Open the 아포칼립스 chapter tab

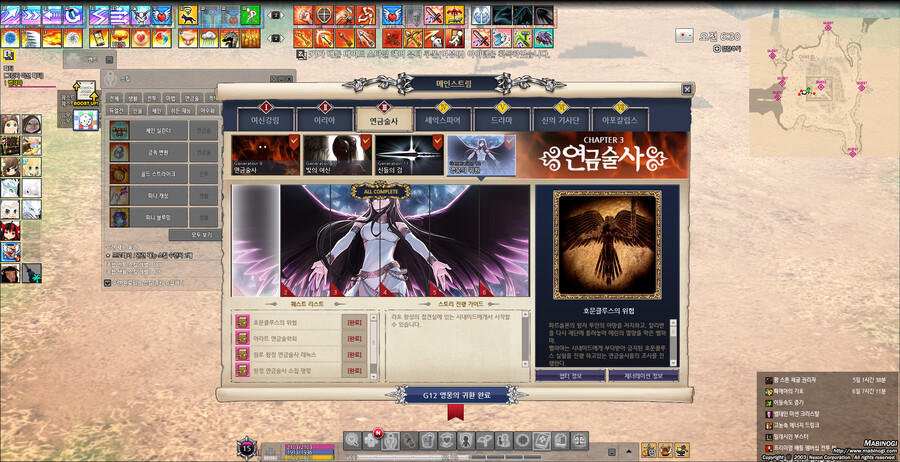tap(620, 119)
